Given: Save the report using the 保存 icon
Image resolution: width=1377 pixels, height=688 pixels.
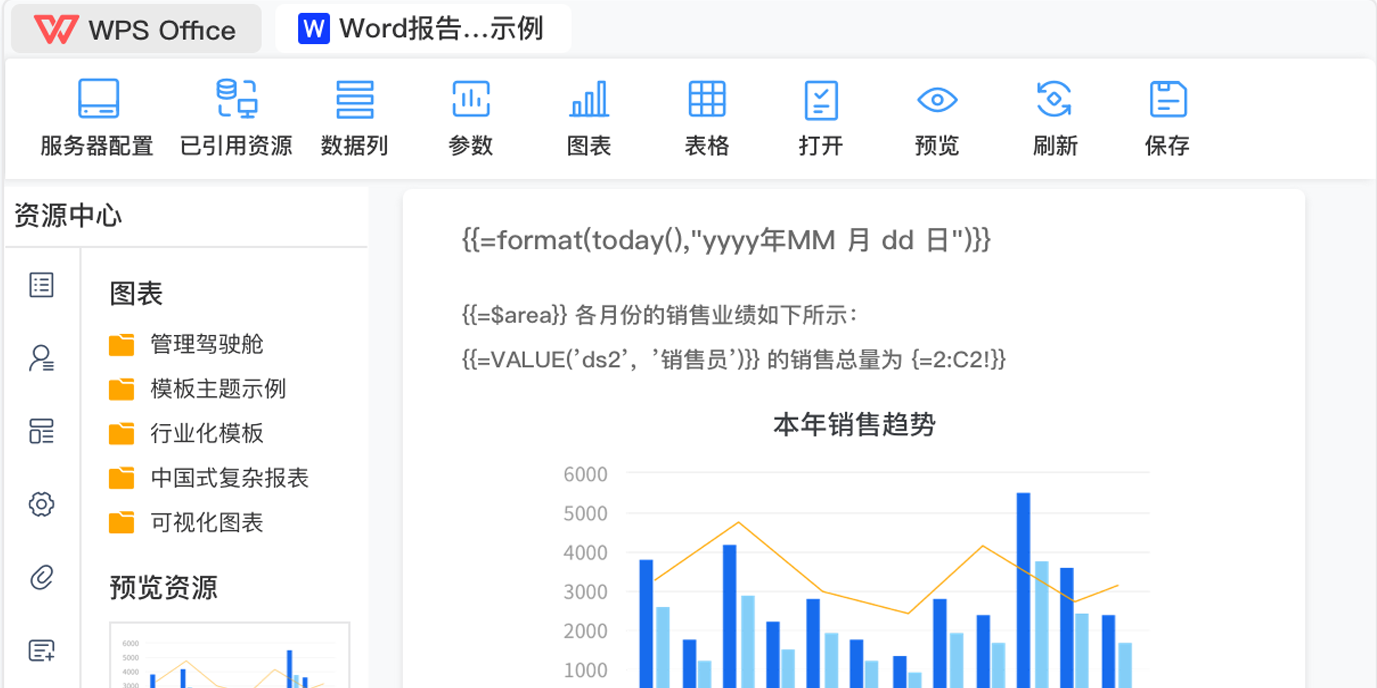Looking at the screenshot, I should (x=1166, y=117).
